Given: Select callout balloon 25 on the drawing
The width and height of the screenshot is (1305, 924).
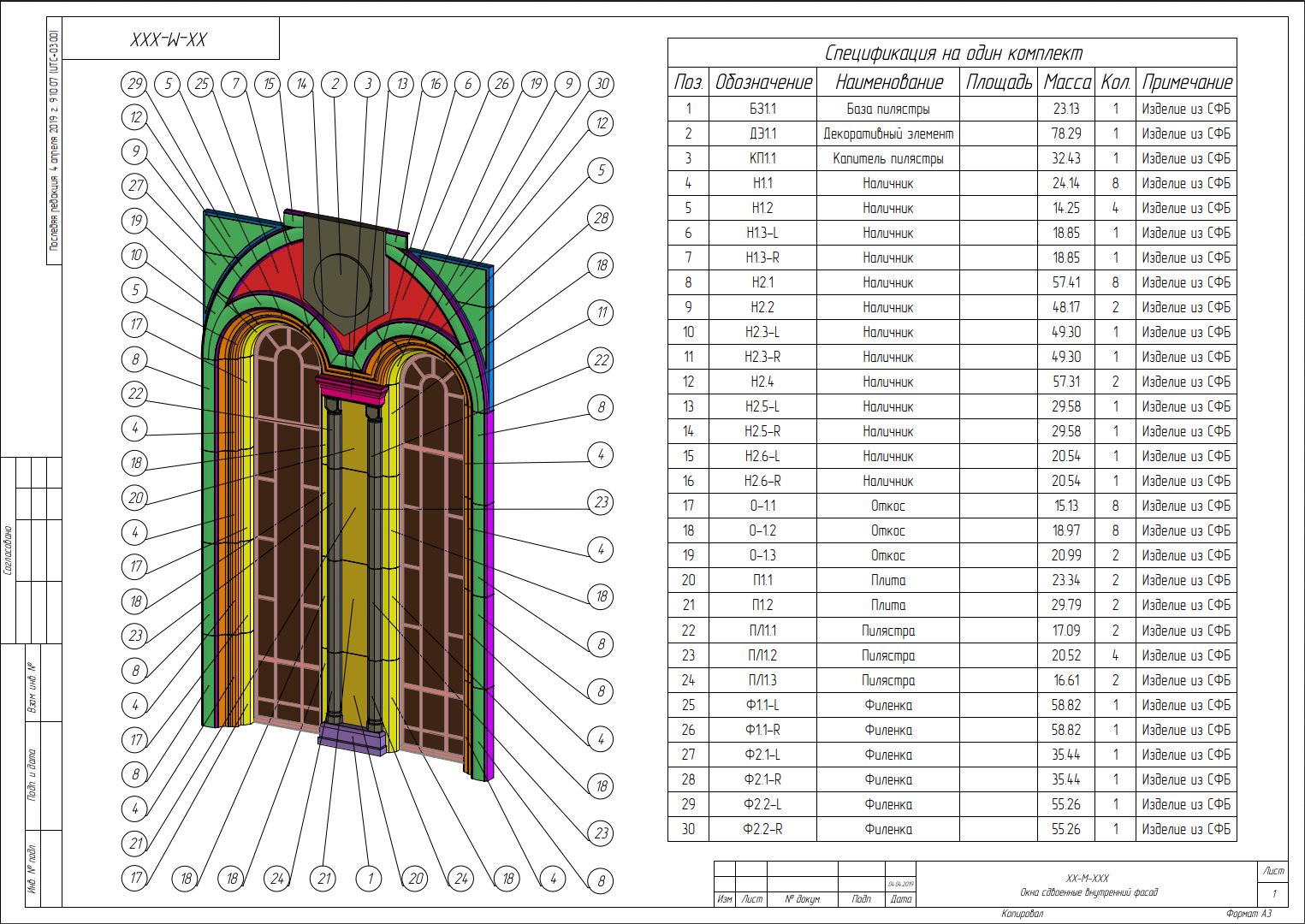Looking at the screenshot, I should (x=201, y=84).
